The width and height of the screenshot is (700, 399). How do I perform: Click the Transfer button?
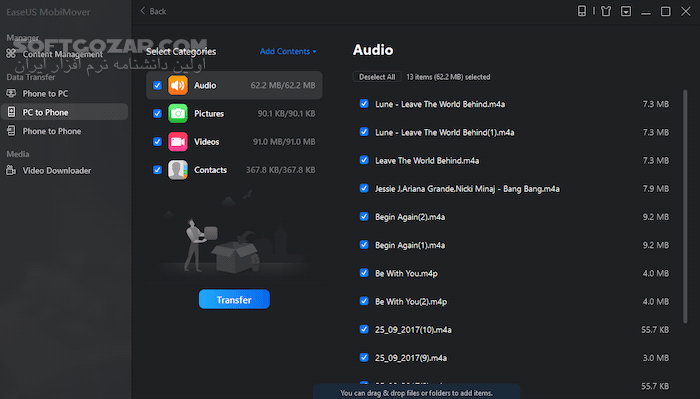click(234, 299)
